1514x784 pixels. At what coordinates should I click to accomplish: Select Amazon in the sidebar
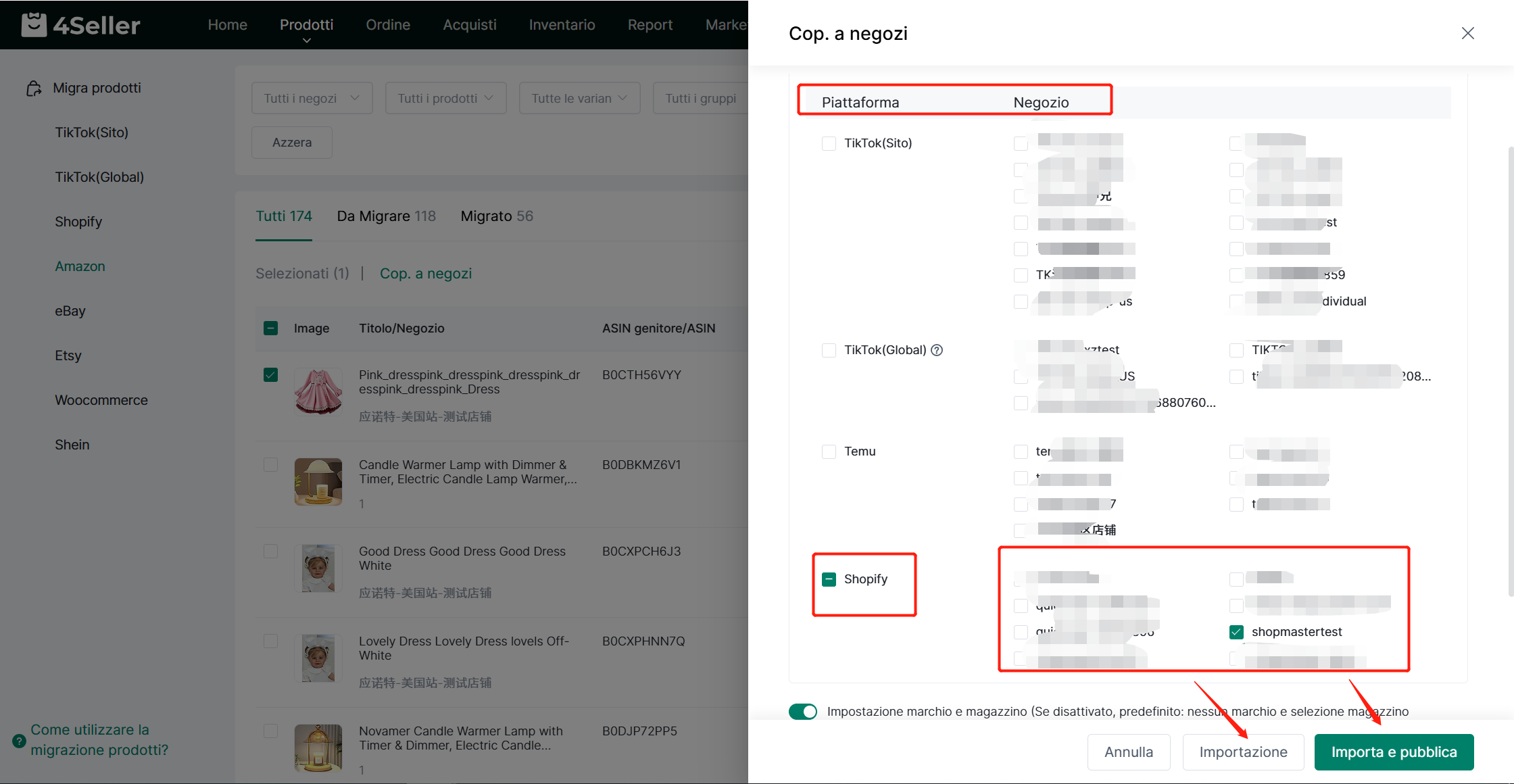pos(80,266)
